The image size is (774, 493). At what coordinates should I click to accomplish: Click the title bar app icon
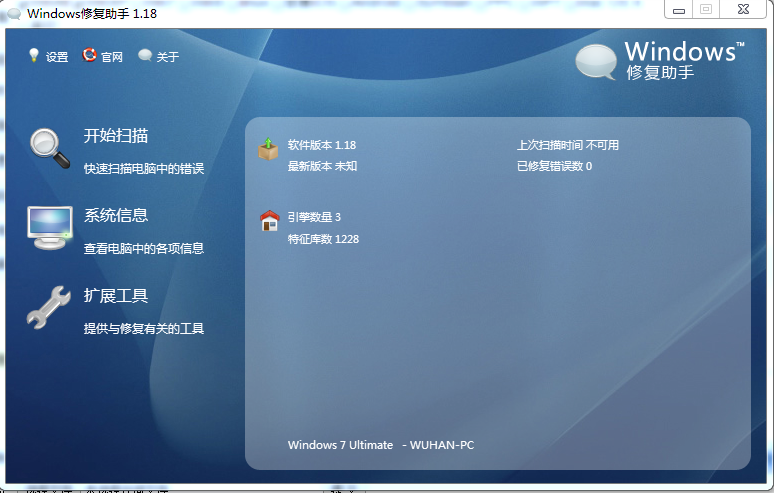pos(14,13)
